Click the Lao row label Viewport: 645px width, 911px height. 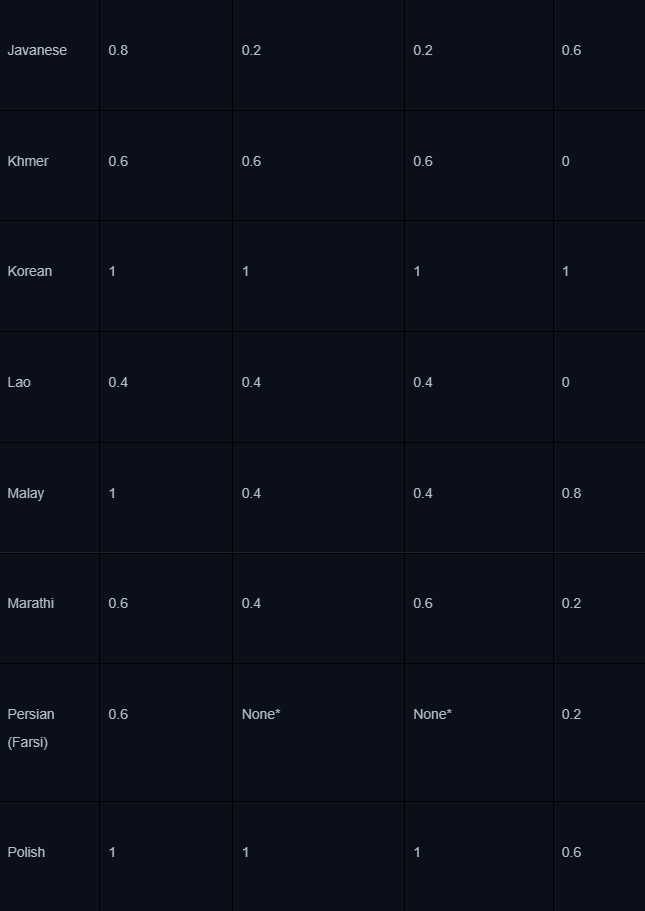click(19, 382)
